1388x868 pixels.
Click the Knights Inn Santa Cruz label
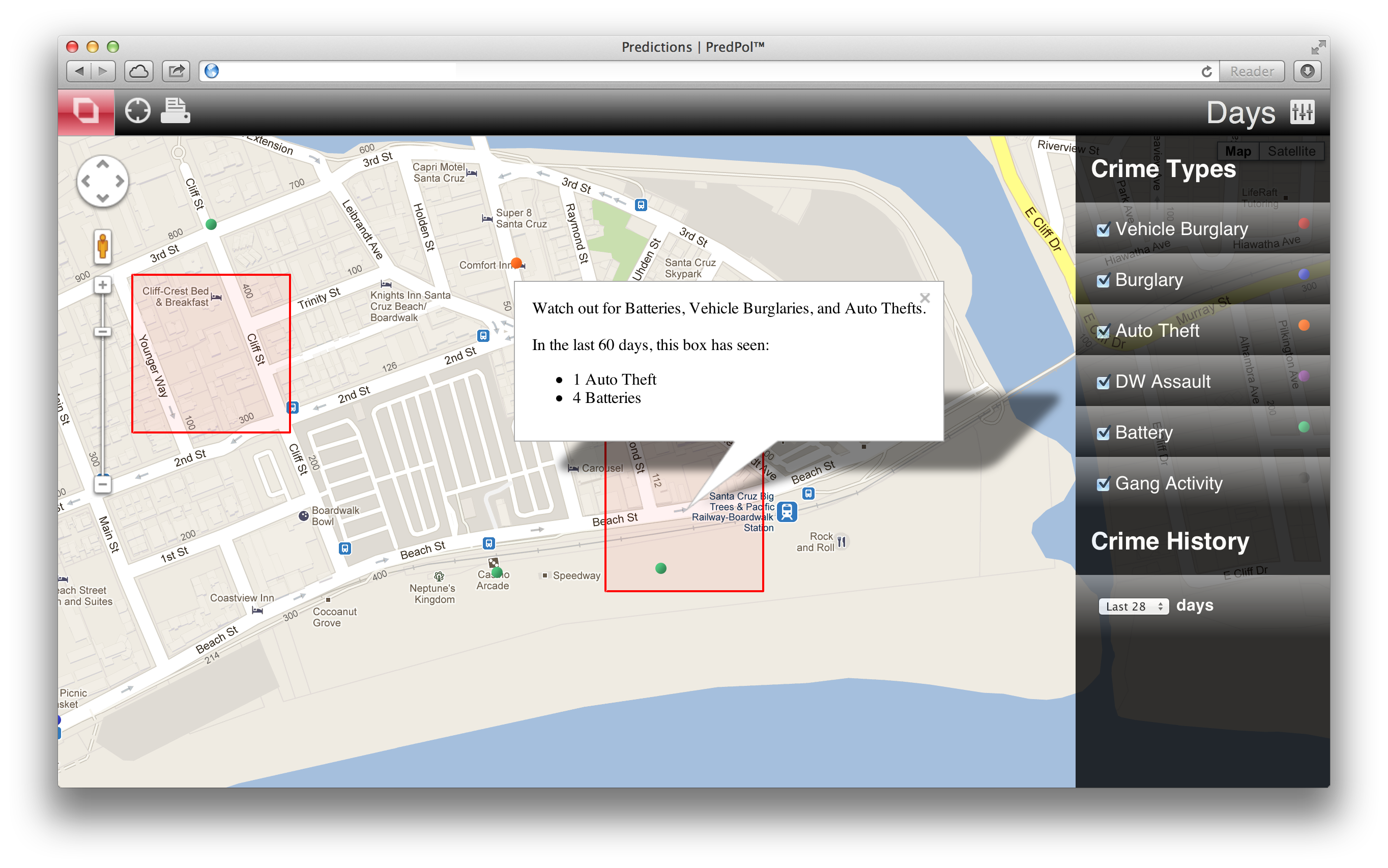[x=410, y=306]
